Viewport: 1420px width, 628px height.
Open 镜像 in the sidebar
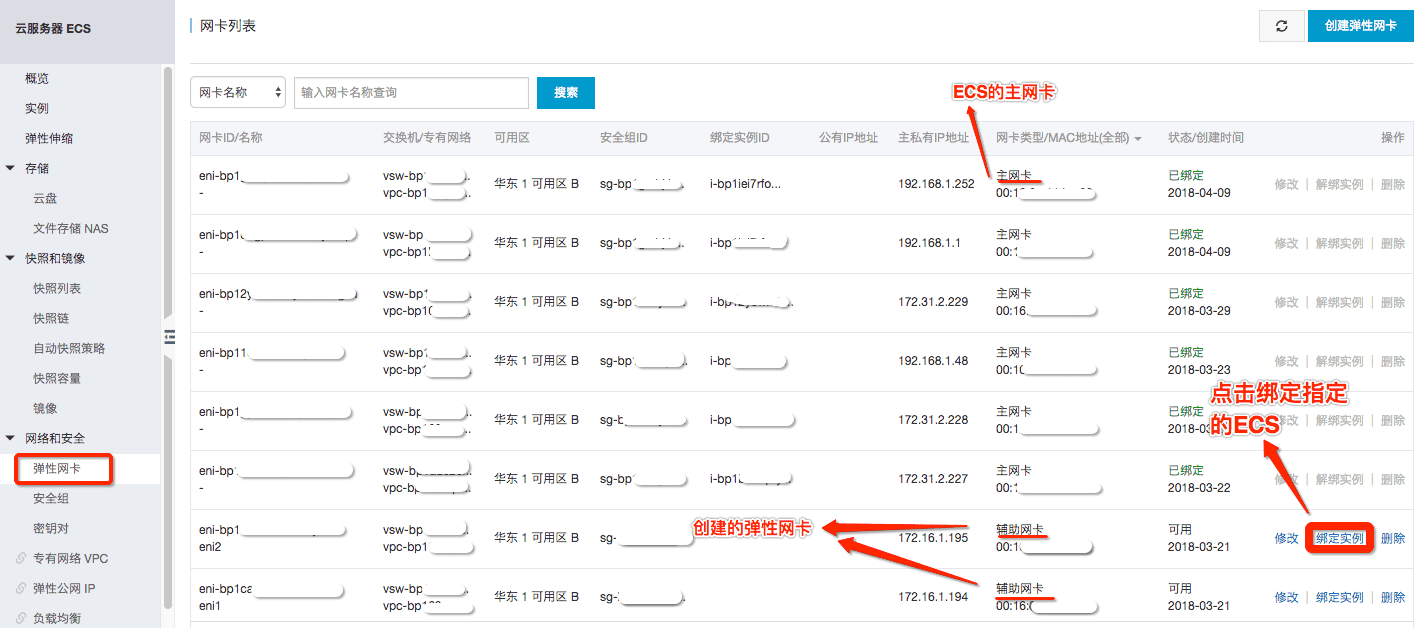(45, 409)
